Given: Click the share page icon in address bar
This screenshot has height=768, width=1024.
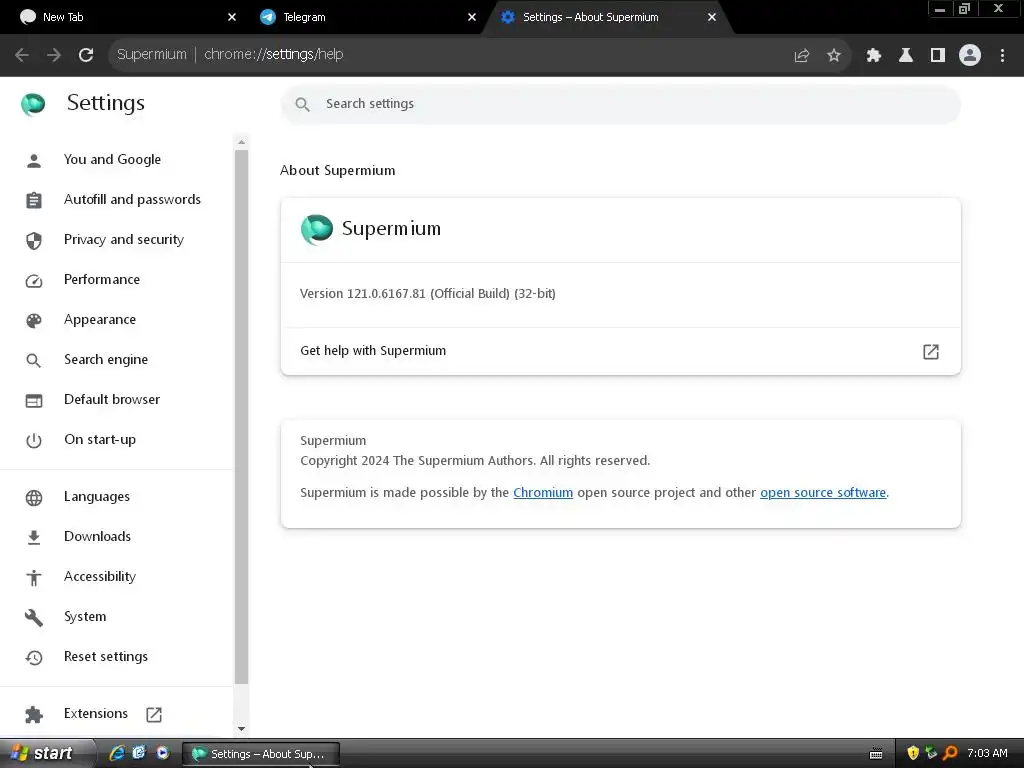Looking at the screenshot, I should [801, 56].
